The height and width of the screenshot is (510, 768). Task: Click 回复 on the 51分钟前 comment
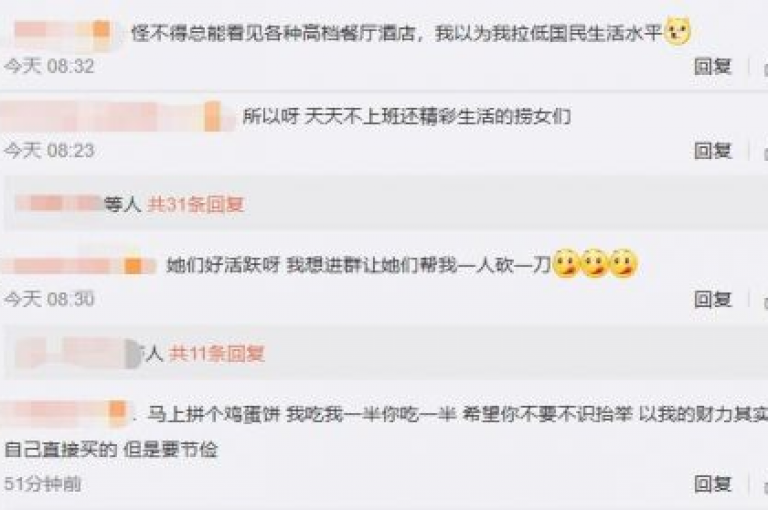713,484
